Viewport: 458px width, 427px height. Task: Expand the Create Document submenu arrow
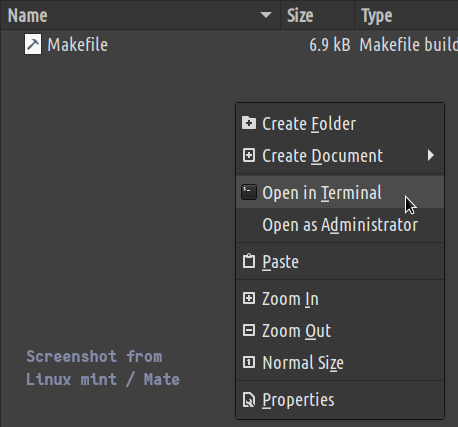pos(431,155)
